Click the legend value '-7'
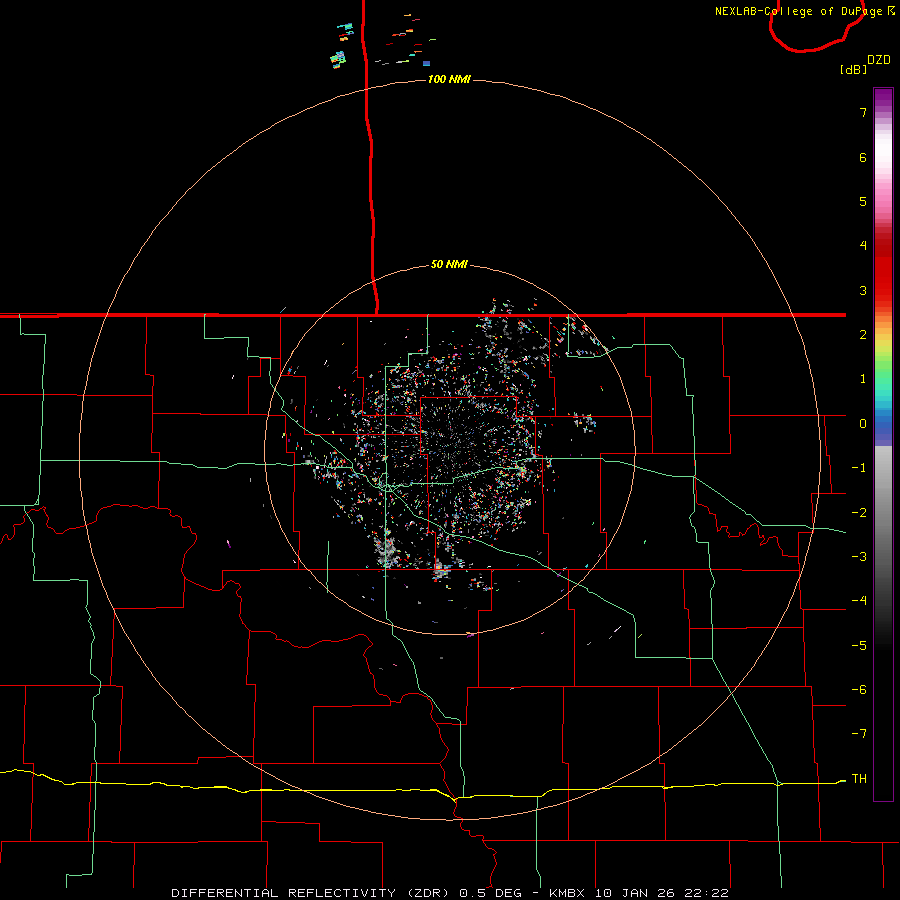Screen dimensions: 900x900 859,734
